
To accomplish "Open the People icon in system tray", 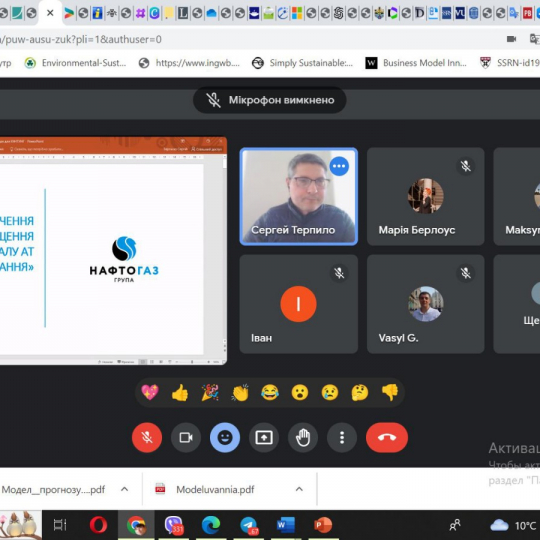I will pyautogui.click(x=455, y=525).
